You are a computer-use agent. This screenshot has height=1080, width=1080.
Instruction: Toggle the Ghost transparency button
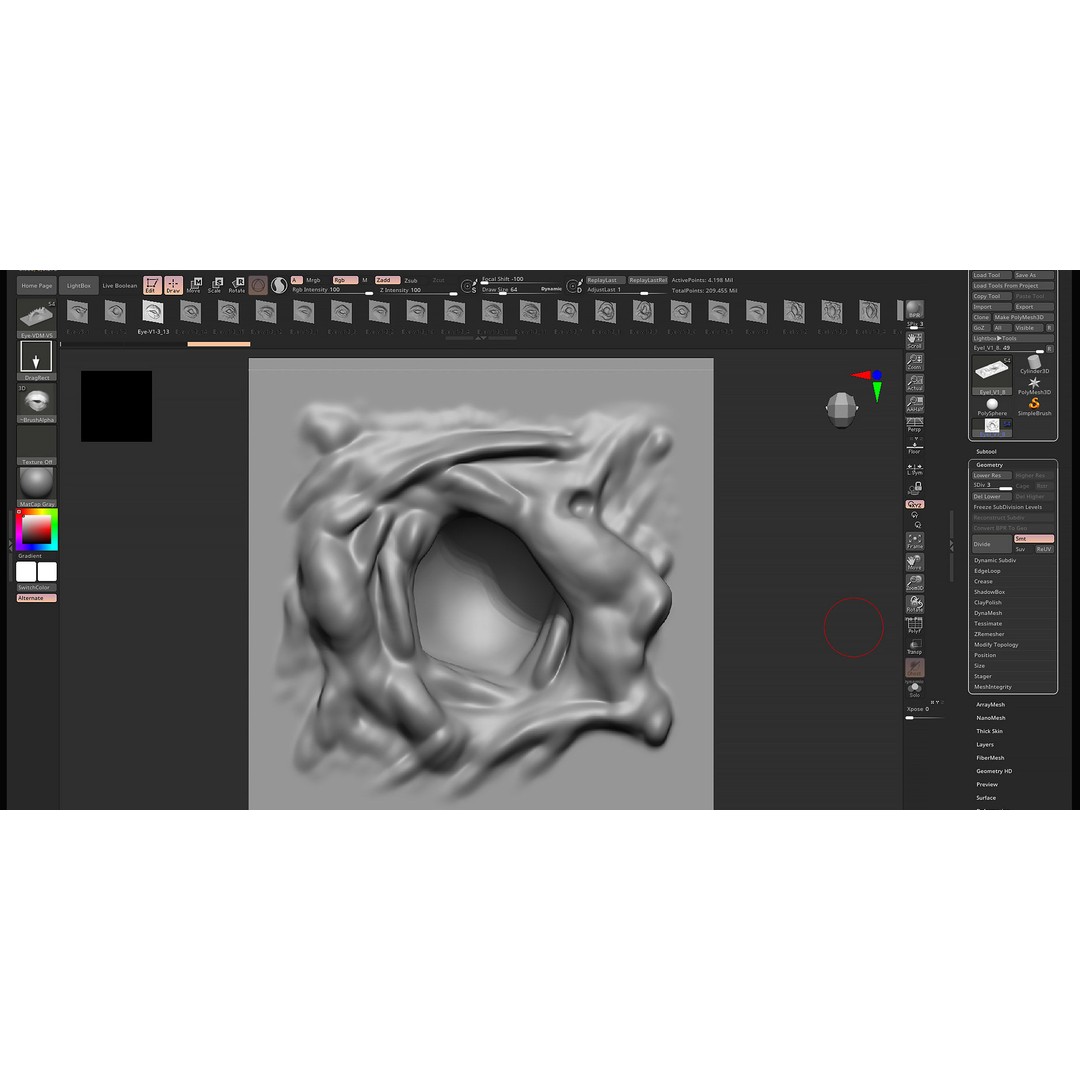(915, 667)
